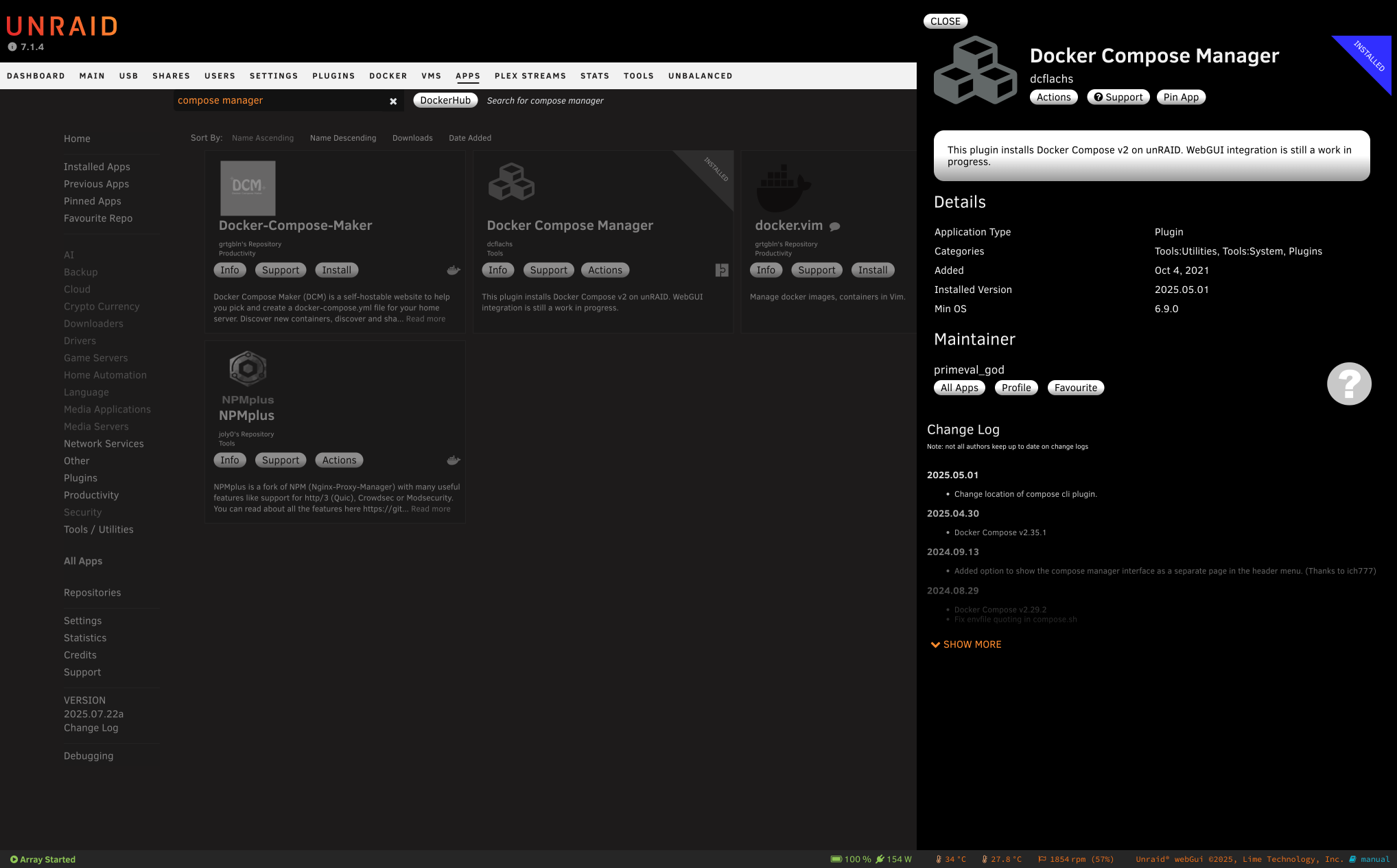Open the Unbalanced tab
This screenshot has height=868, width=1397.
[701, 76]
